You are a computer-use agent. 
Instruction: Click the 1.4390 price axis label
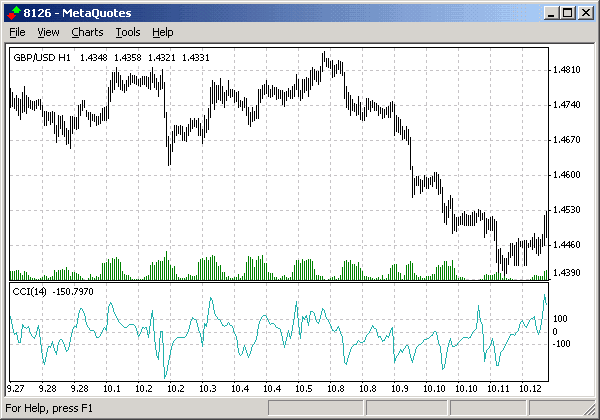click(567, 273)
